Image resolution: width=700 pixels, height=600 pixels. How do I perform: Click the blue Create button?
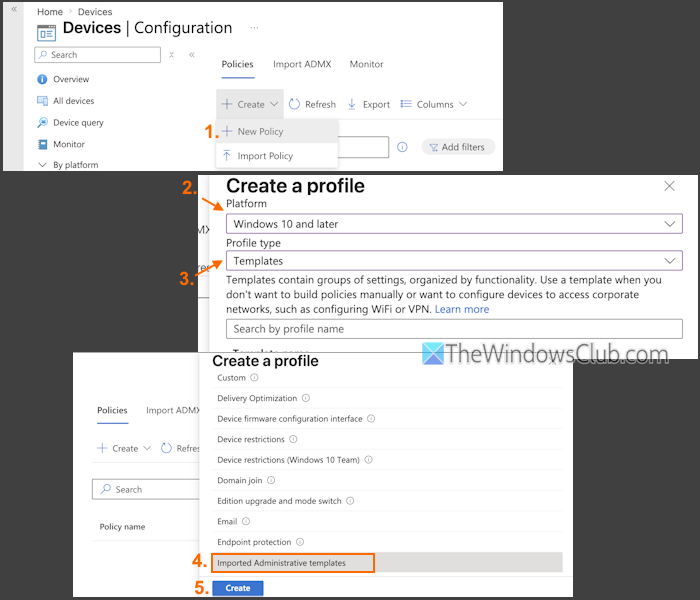click(x=238, y=588)
